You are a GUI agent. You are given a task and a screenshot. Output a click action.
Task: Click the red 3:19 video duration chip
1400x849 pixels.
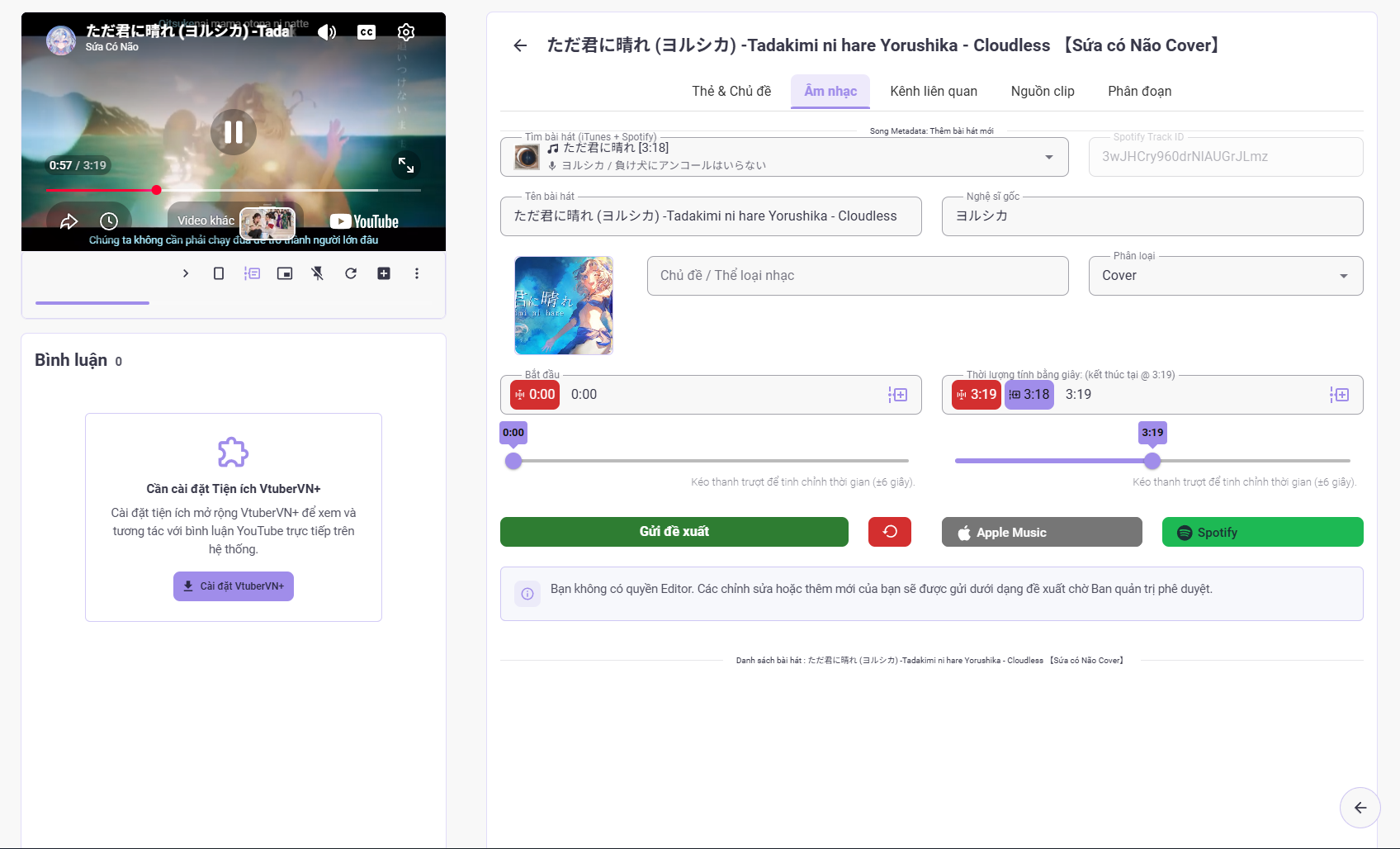coord(977,395)
